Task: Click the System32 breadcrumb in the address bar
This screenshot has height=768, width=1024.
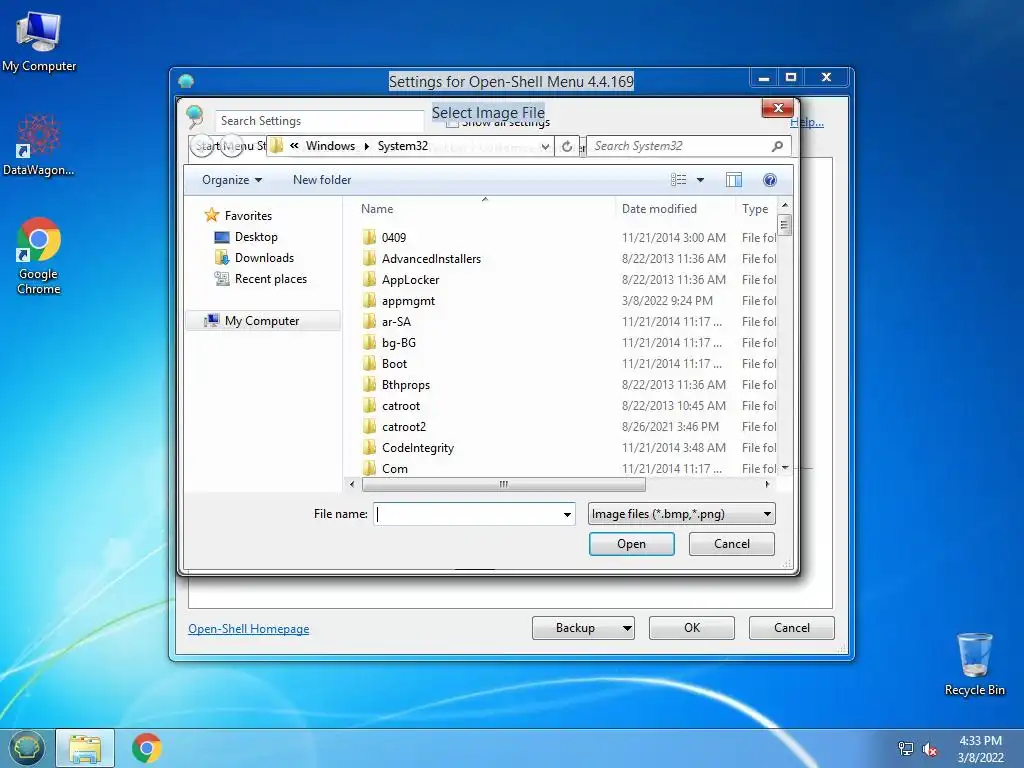Action: pos(403,146)
